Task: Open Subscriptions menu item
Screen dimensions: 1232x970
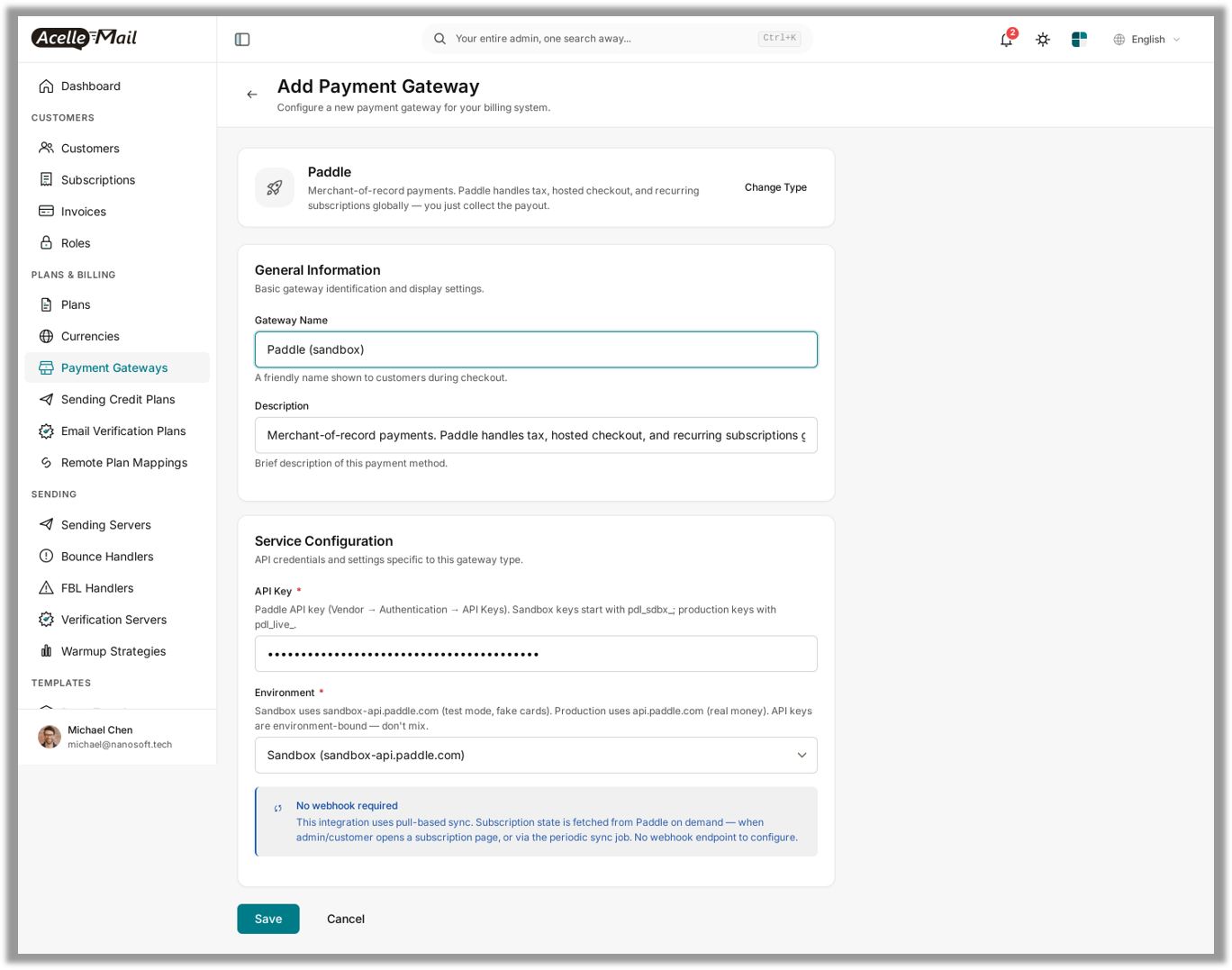Action: [x=117, y=179]
